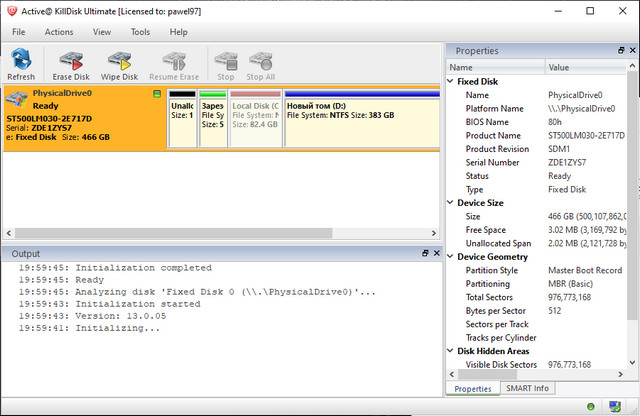The width and height of the screenshot is (640, 416).
Task: Close the Properties panel
Action: [633, 50]
